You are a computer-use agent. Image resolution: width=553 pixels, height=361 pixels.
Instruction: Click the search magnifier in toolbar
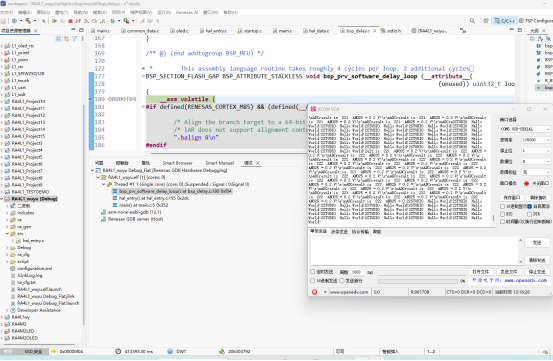[x=472, y=21]
